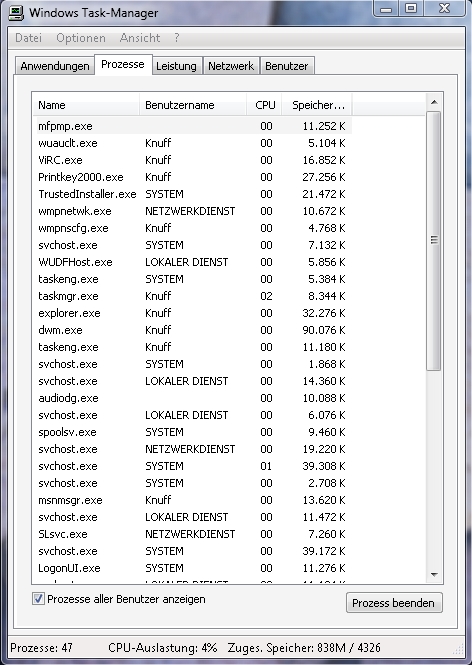The height and width of the screenshot is (665, 472).
Task: Click the vertical scrollbar thumb
Action: click(434, 240)
